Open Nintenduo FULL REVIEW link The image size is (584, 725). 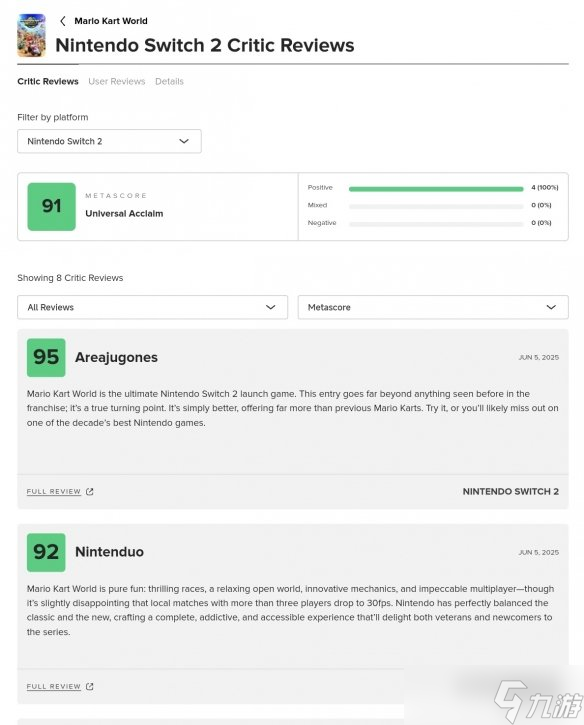[54, 687]
